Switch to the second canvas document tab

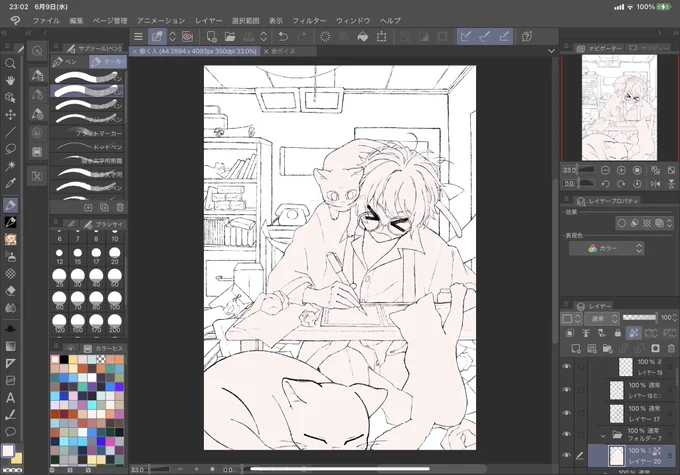point(288,51)
